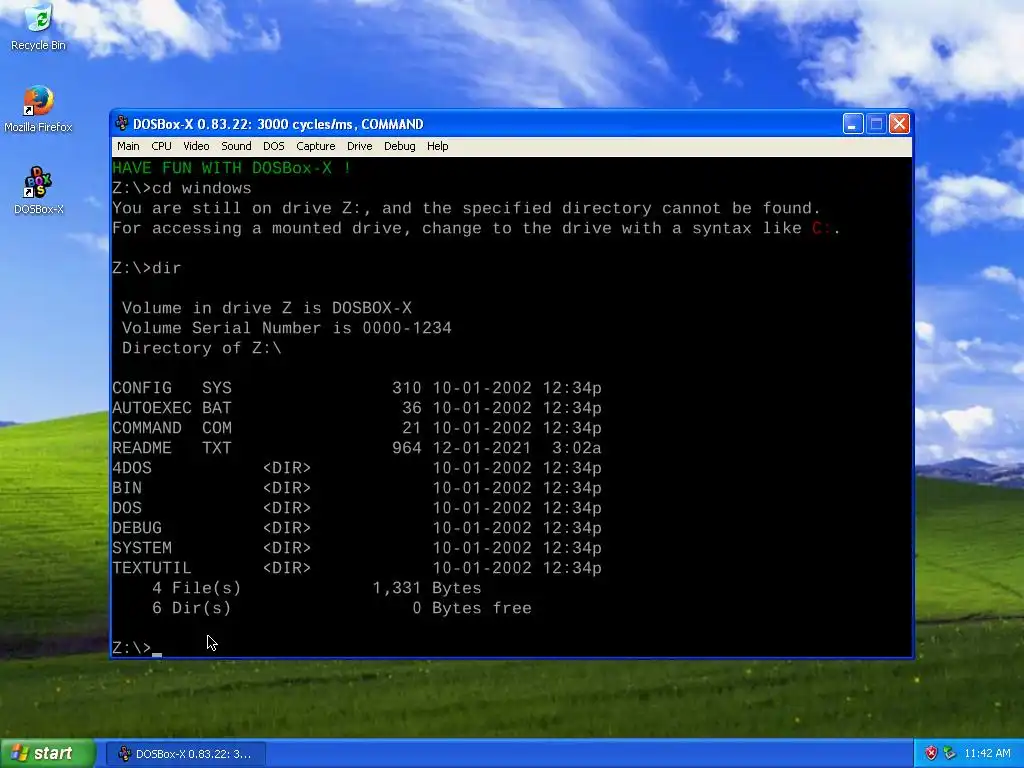
Task: Click the CONFIG SYS file entry
Action: (357, 388)
